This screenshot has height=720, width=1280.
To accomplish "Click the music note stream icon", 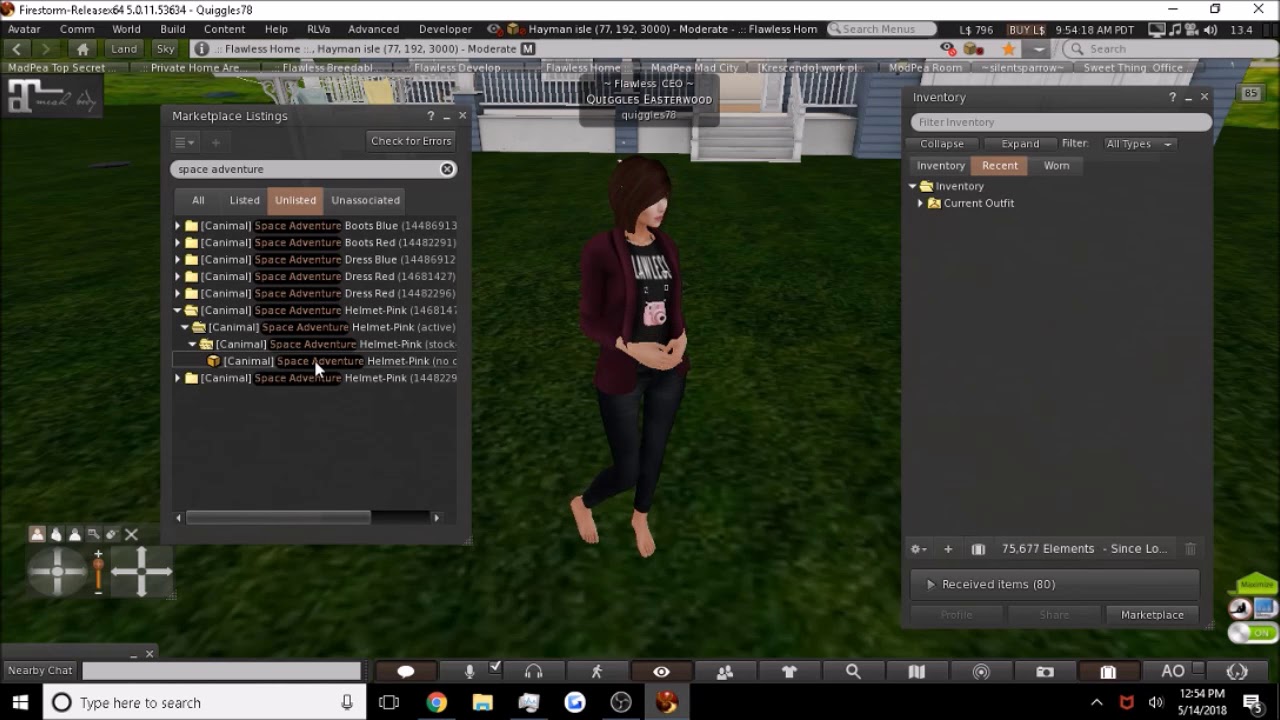I will (1176, 30).
